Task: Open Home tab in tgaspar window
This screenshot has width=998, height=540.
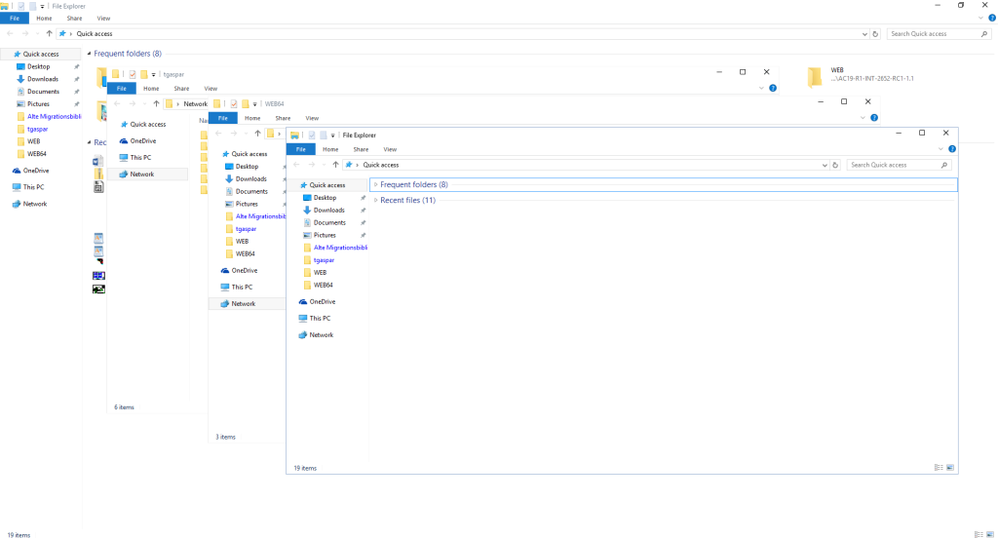Action: pyautogui.click(x=151, y=89)
